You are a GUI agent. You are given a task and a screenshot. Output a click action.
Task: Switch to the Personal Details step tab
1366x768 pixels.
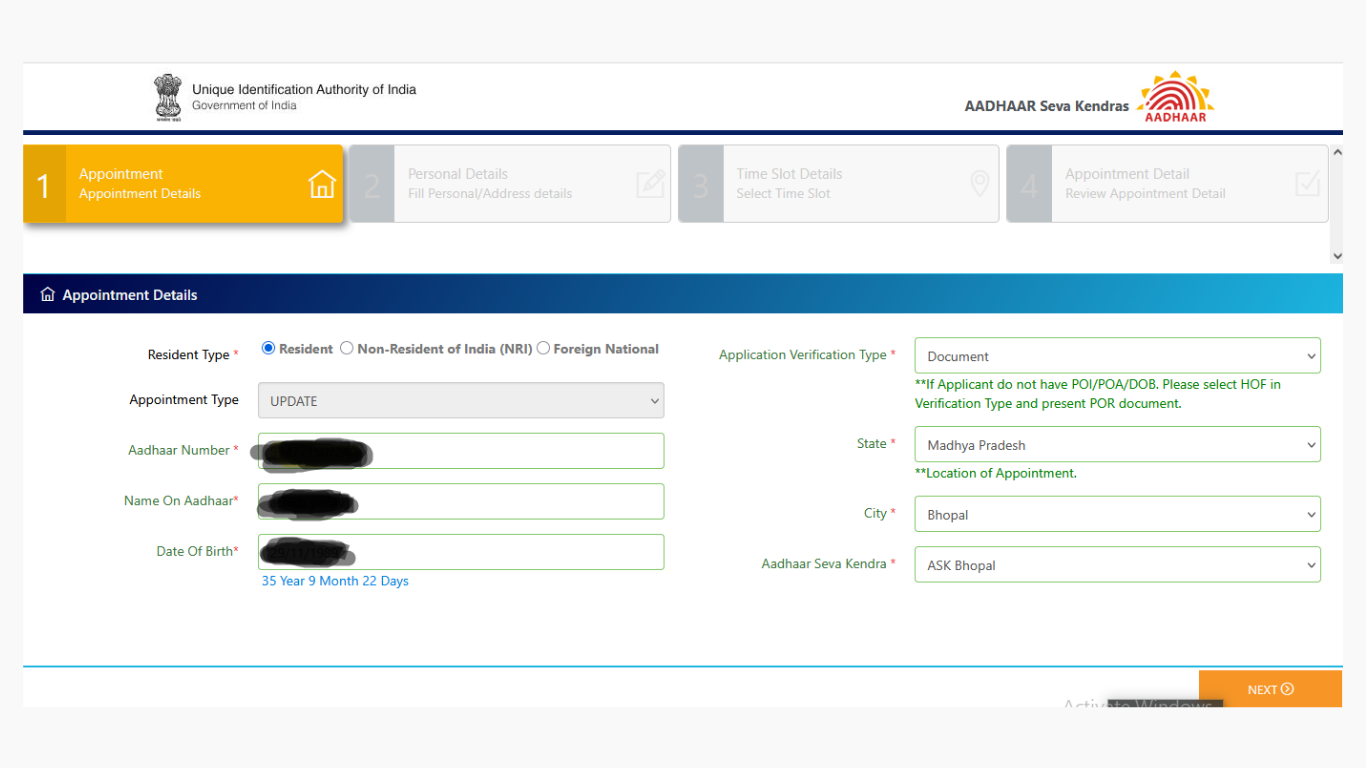510,184
